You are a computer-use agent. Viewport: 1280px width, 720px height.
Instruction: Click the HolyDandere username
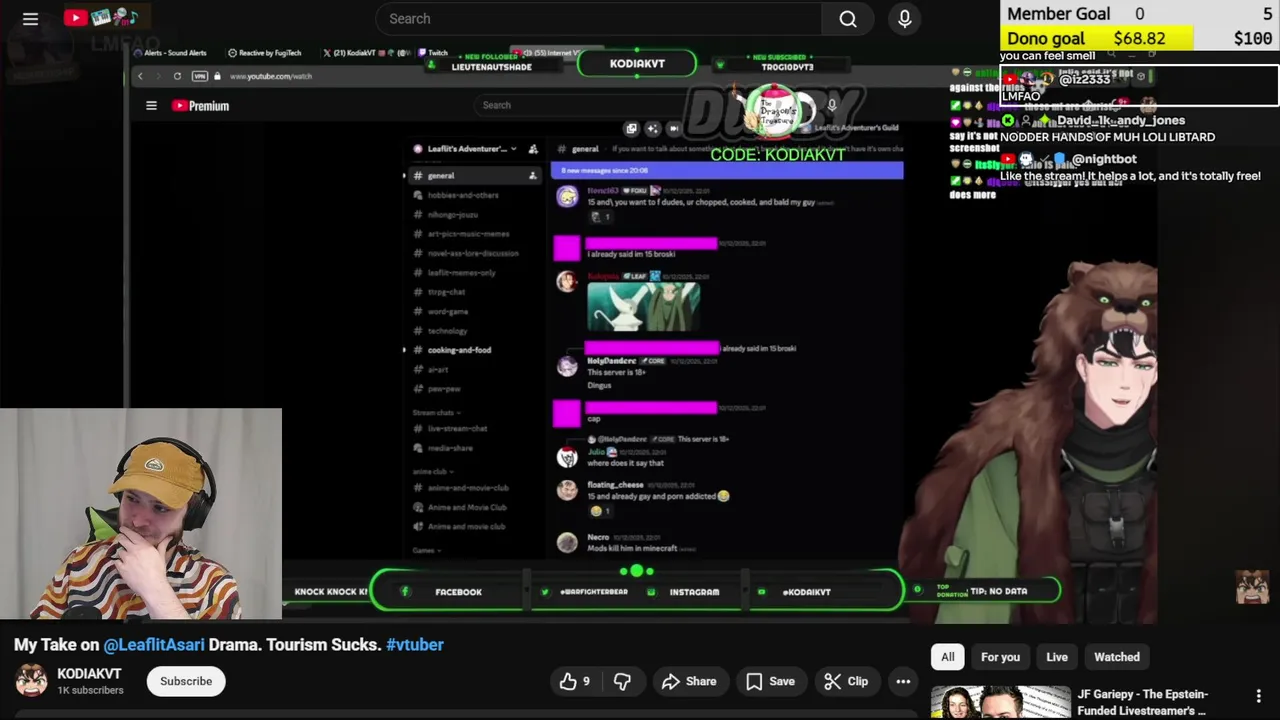point(611,360)
